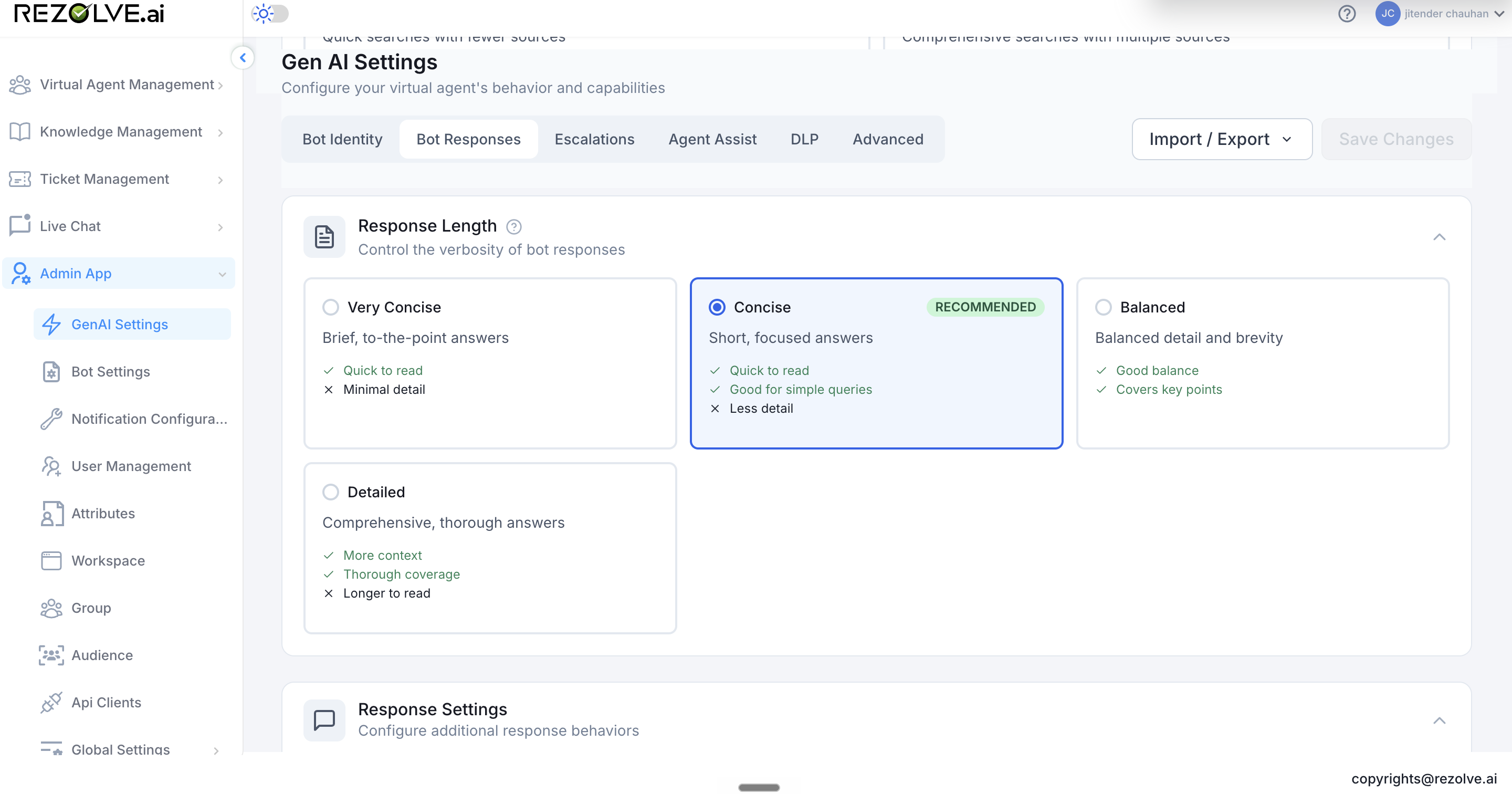
Task: Click the Save Changes button
Action: coord(1396,139)
